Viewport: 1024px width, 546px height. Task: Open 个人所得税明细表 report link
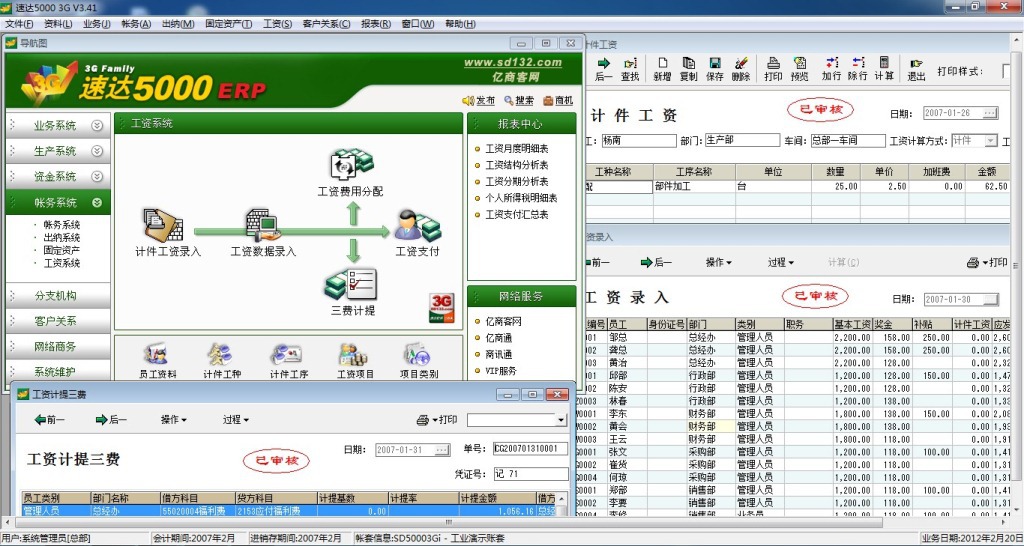[521, 198]
